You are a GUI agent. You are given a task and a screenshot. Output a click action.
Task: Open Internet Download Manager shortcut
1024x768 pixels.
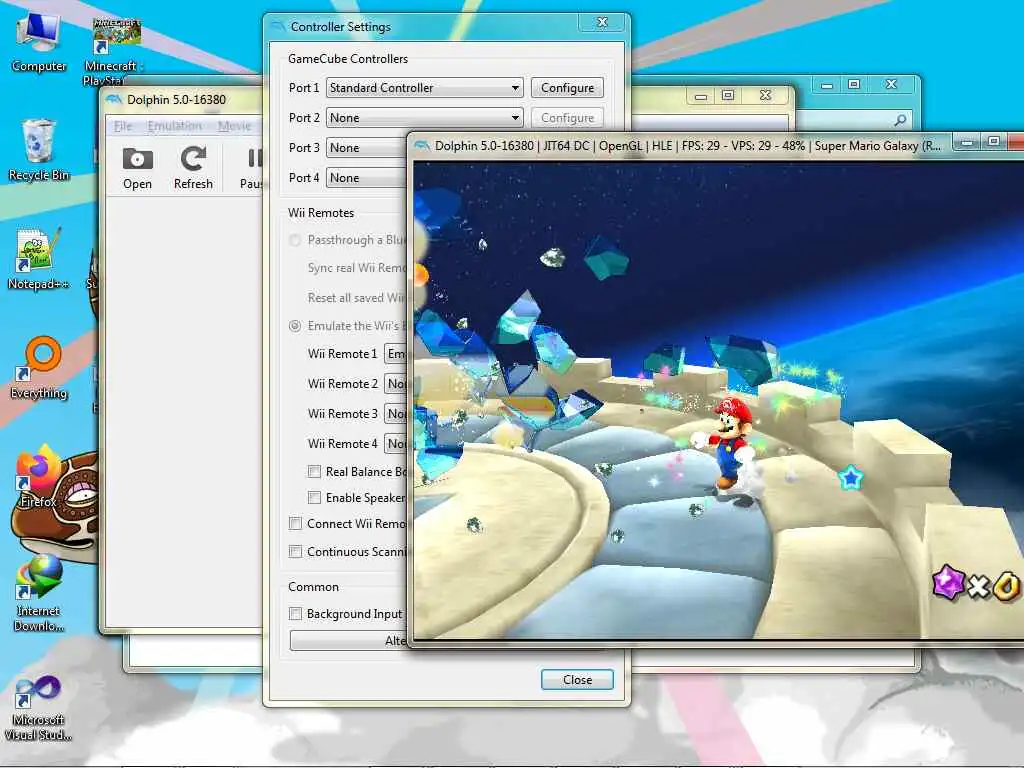[39, 593]
